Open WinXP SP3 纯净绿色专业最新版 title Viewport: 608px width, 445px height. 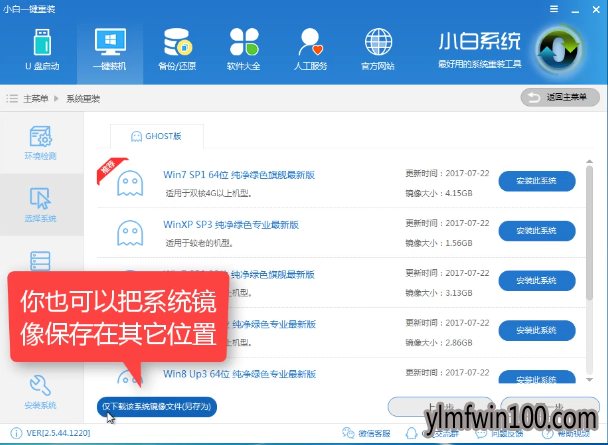coord(231,225)
